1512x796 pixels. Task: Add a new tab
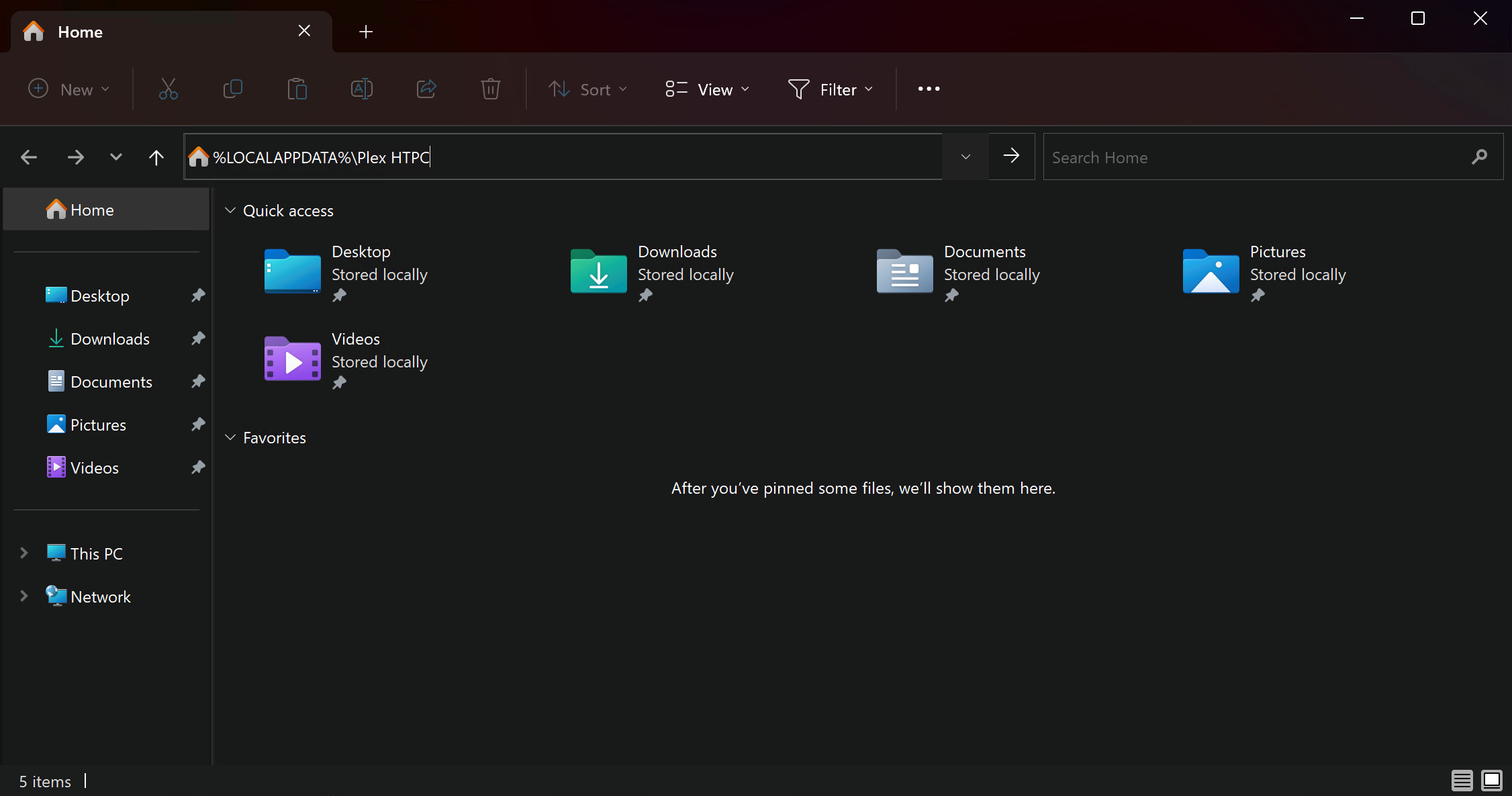[365, 32]
